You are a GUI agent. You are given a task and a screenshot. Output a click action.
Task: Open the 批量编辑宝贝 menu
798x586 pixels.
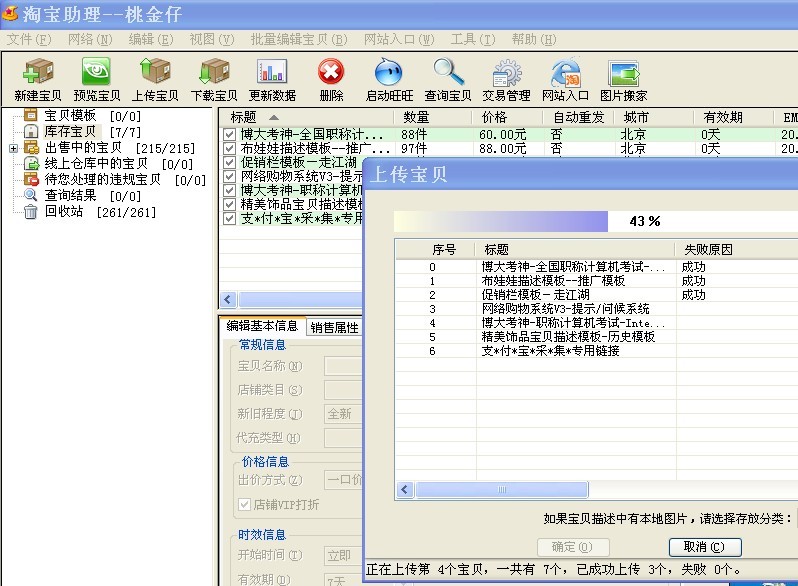299,39
